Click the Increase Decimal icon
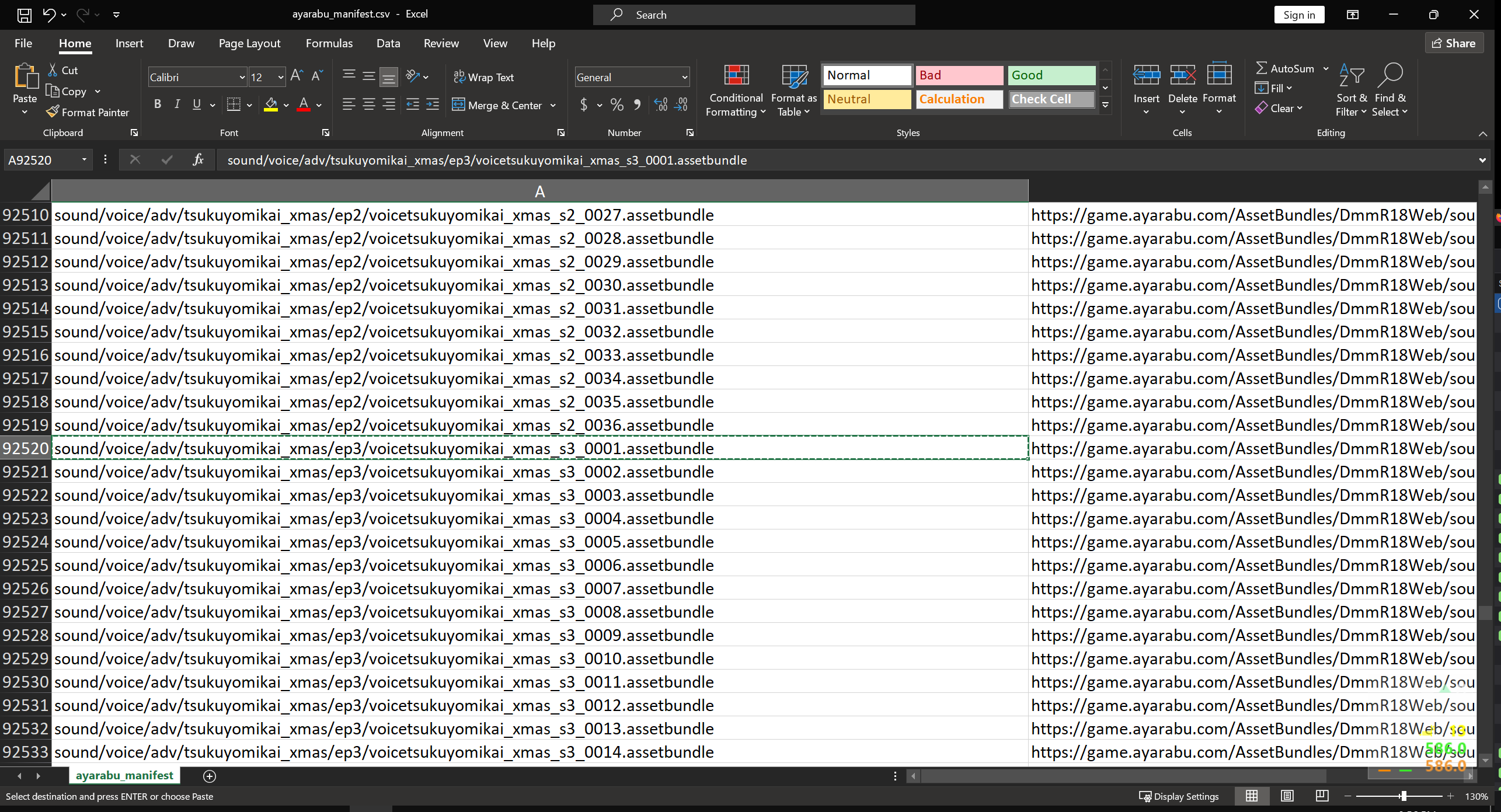 tap(660, 105)
